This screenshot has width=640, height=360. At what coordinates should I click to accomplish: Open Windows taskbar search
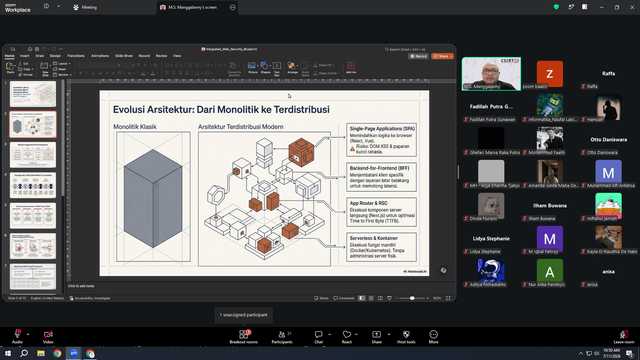(24, 353)
